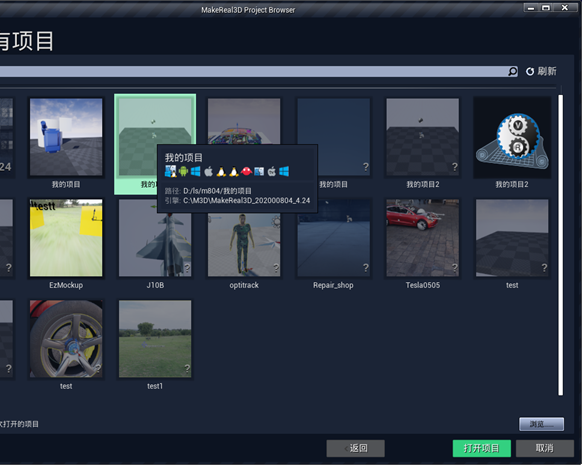Image resolution: width=582 pixels, height=465 pixels.
Task: Select the Tesla0505 project
Action: (x=422, y=244)
